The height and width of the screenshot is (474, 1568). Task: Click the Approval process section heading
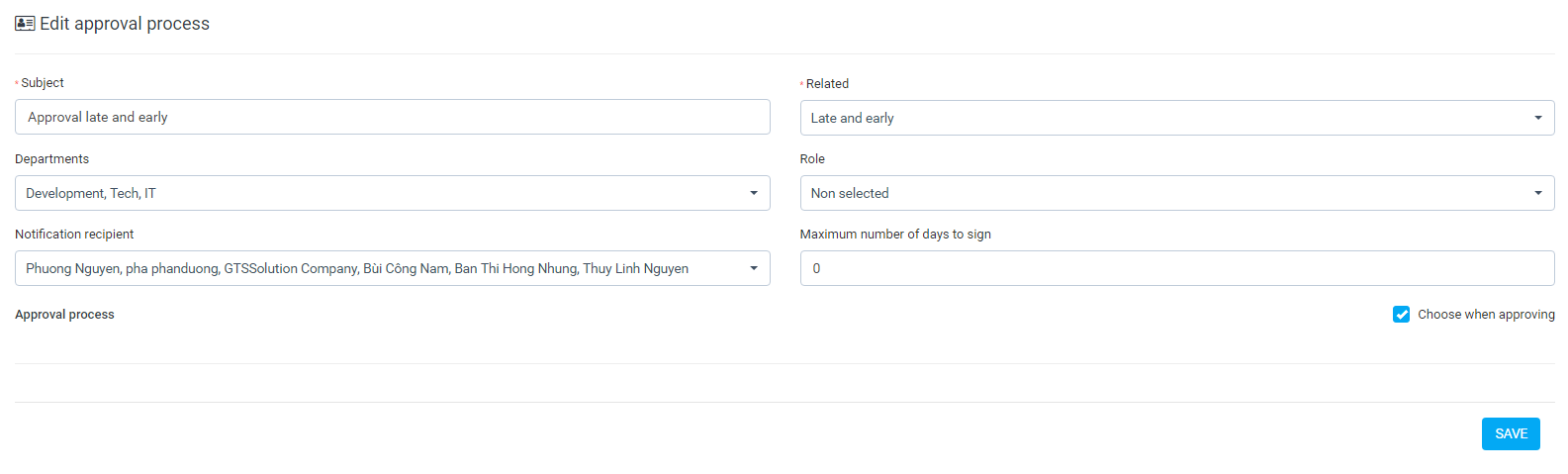pos(64,315)
